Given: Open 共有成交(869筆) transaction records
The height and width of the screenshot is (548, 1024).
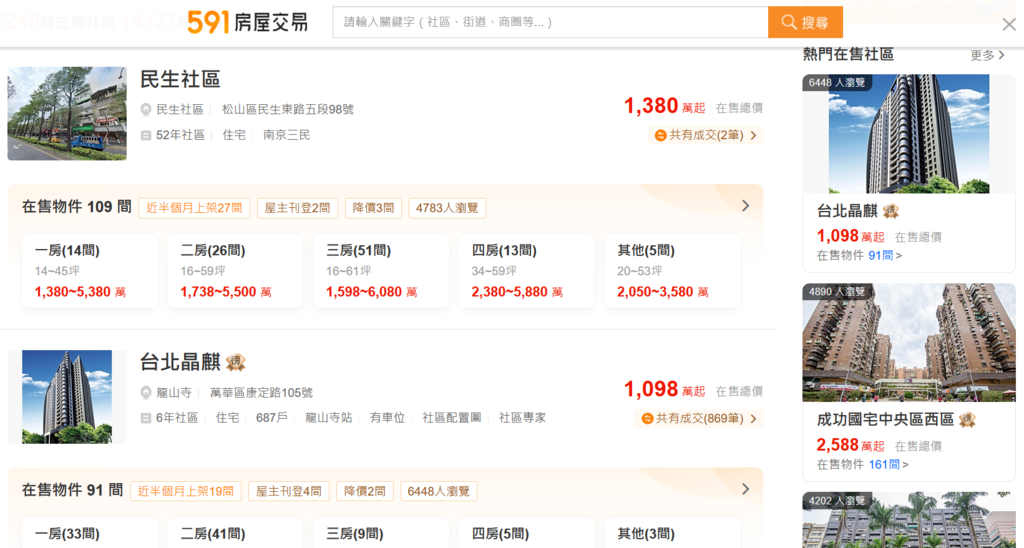Looking at the screenshot, I should [699, 419].
